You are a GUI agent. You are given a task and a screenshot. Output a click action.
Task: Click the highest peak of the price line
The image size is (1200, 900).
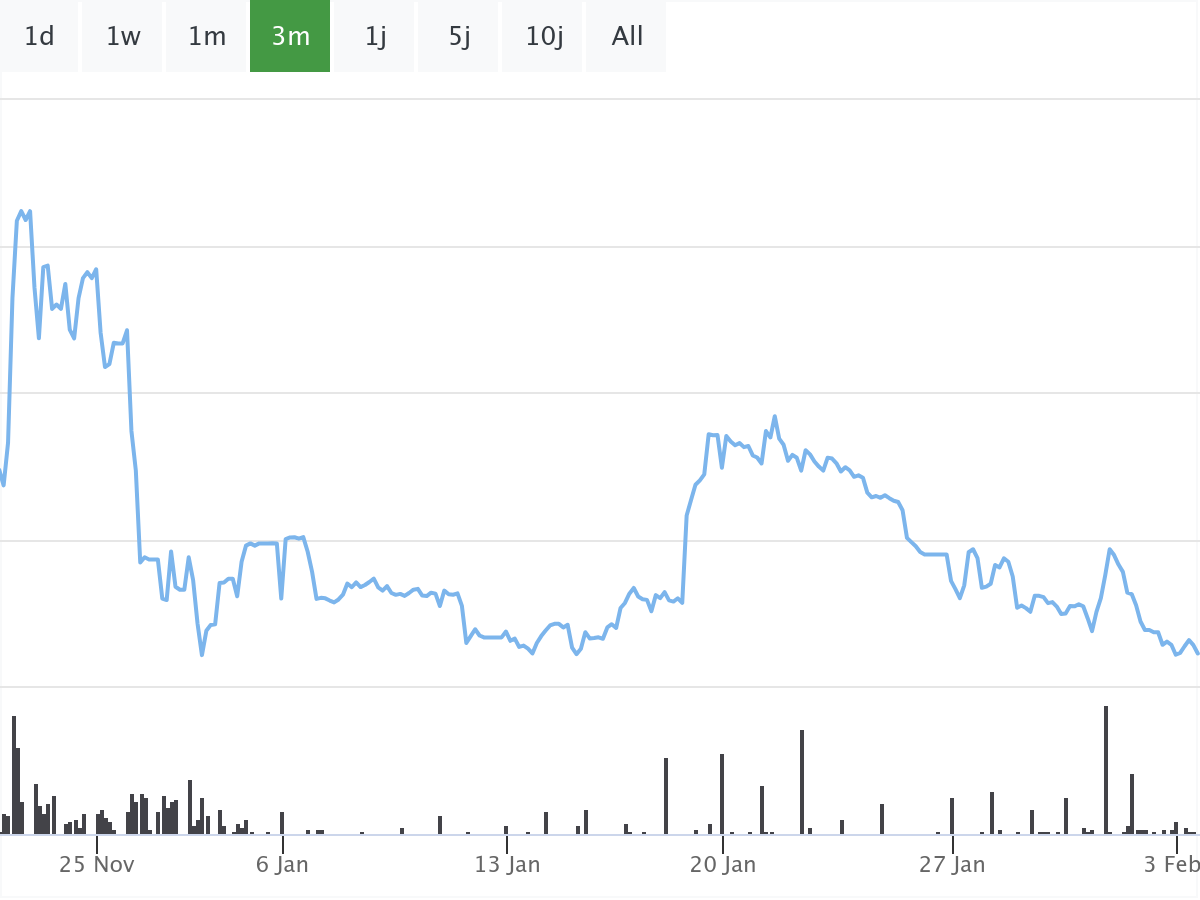point(21,212)
